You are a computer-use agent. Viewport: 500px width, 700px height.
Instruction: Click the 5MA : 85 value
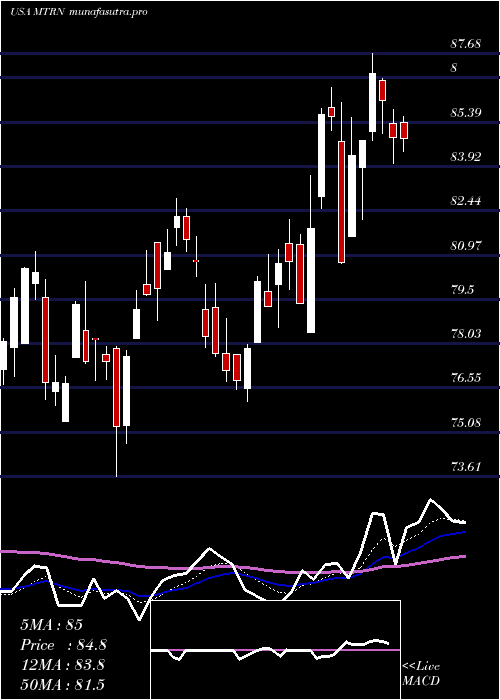51,625
